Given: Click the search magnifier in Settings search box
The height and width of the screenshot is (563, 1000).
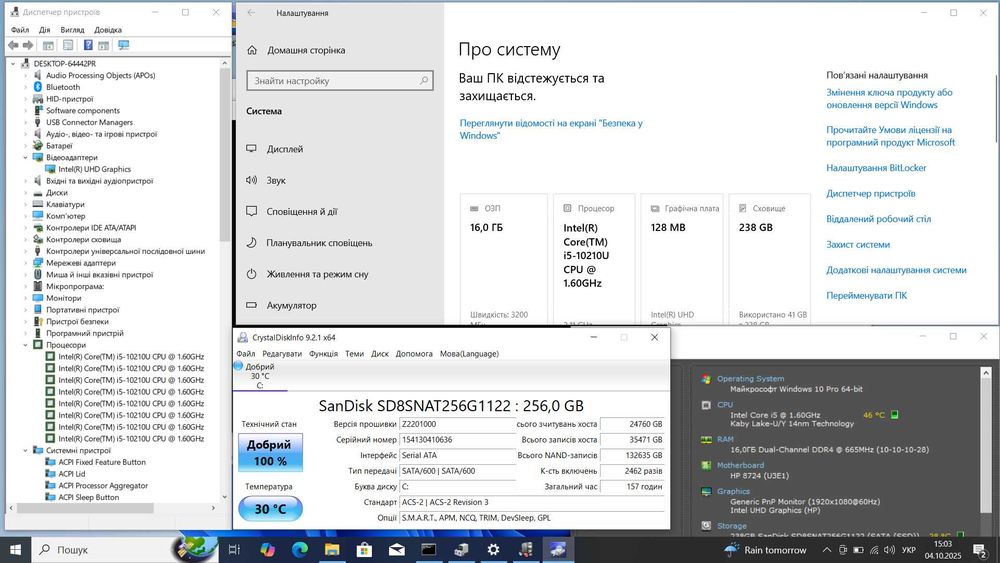Looking at the screenshot, I should [424, 80].
